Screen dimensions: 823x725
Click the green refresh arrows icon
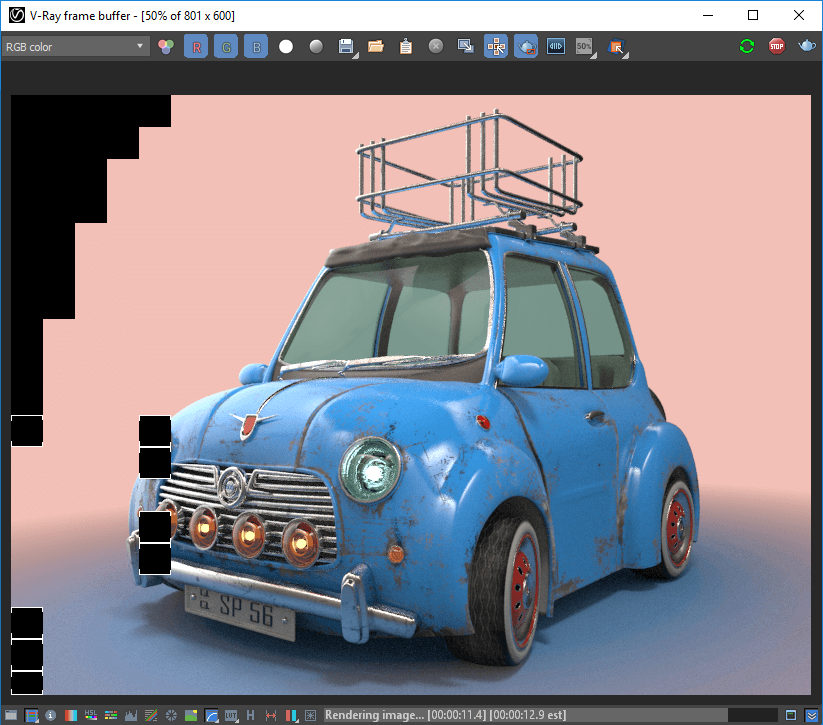coord(747,46)
